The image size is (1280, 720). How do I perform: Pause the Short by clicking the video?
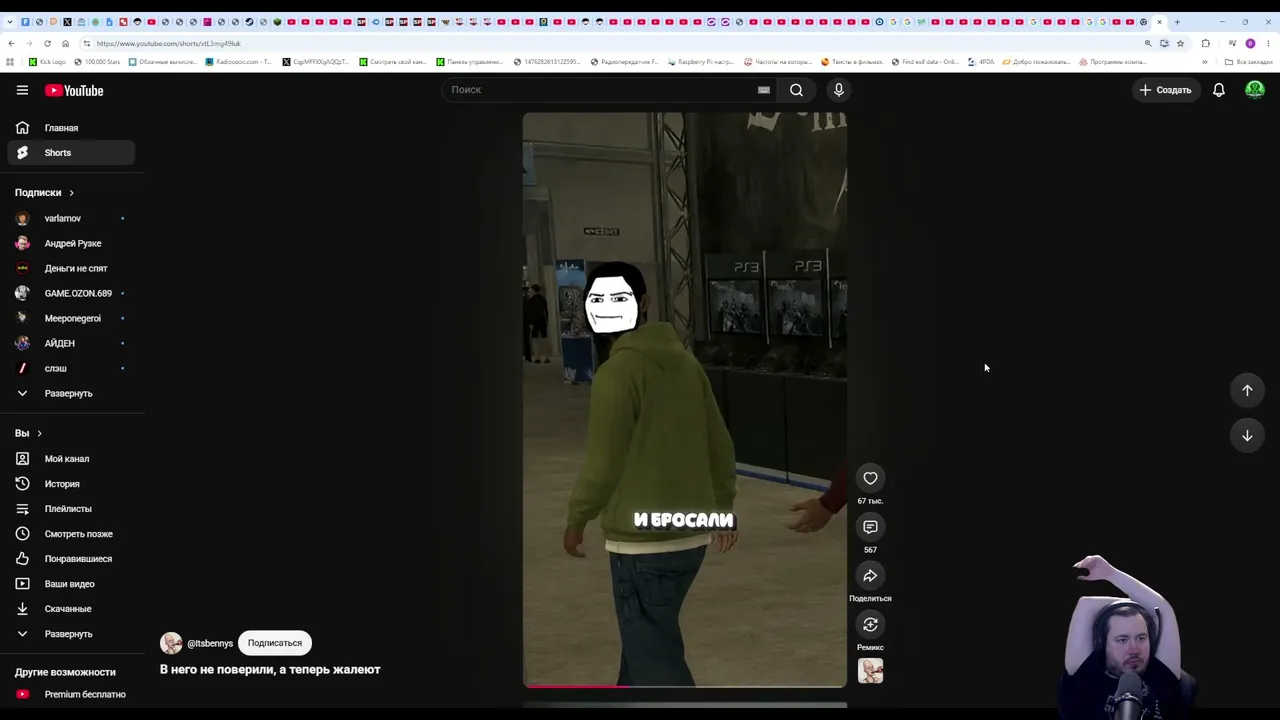click(x=685, y=400)
